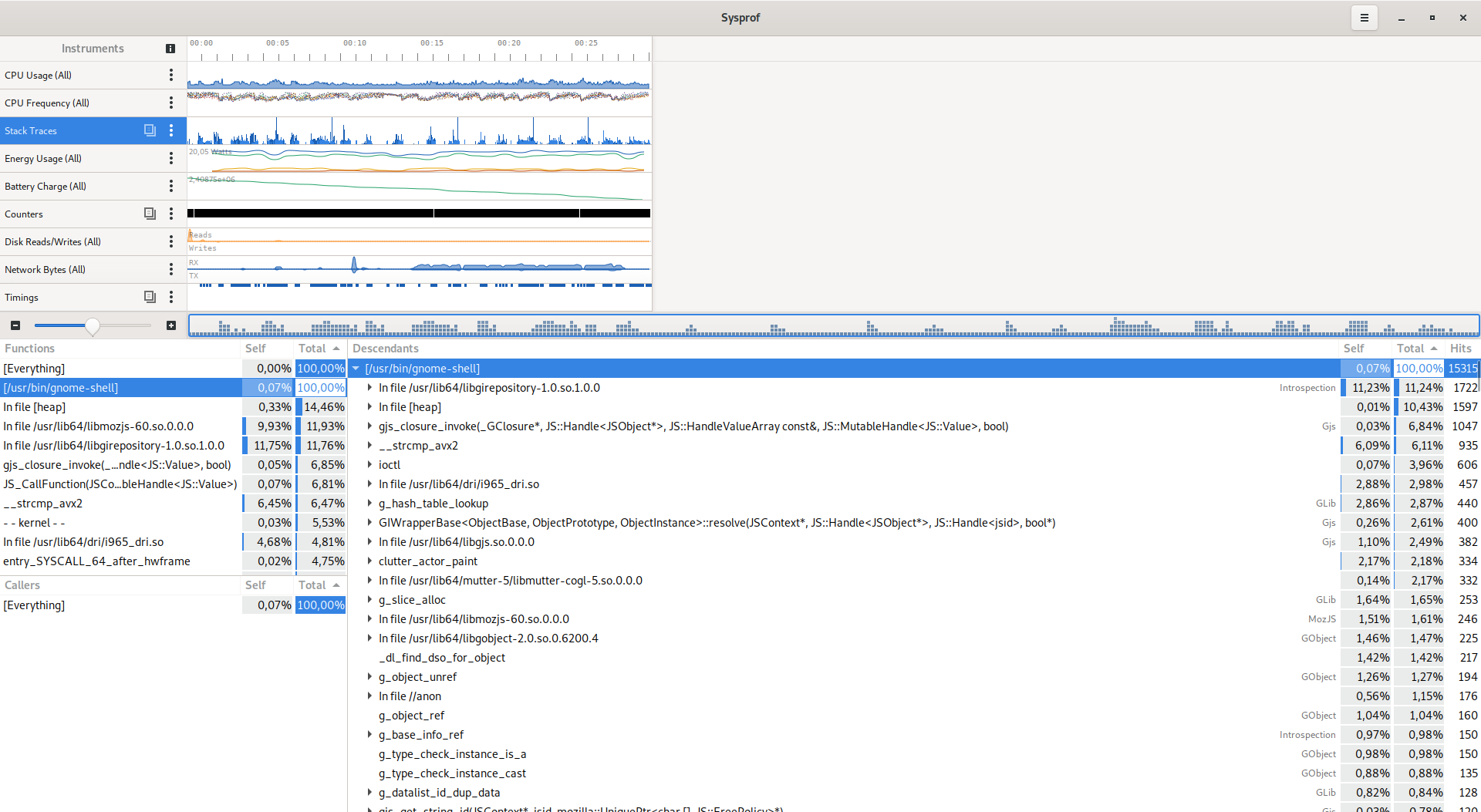Expand the g_slice_alloc row

click(369, 600)
